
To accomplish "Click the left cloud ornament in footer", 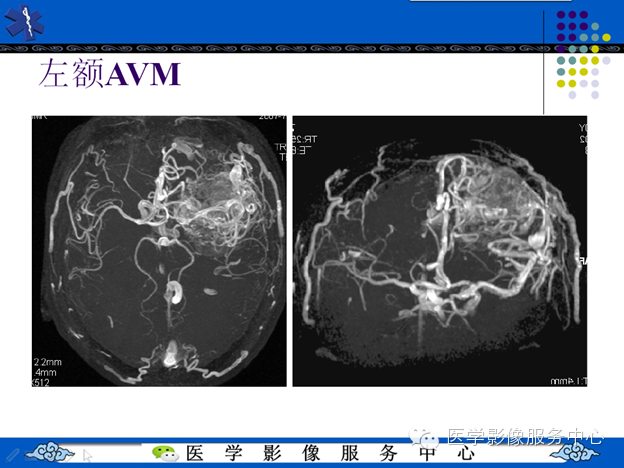I will coord(51,452).
